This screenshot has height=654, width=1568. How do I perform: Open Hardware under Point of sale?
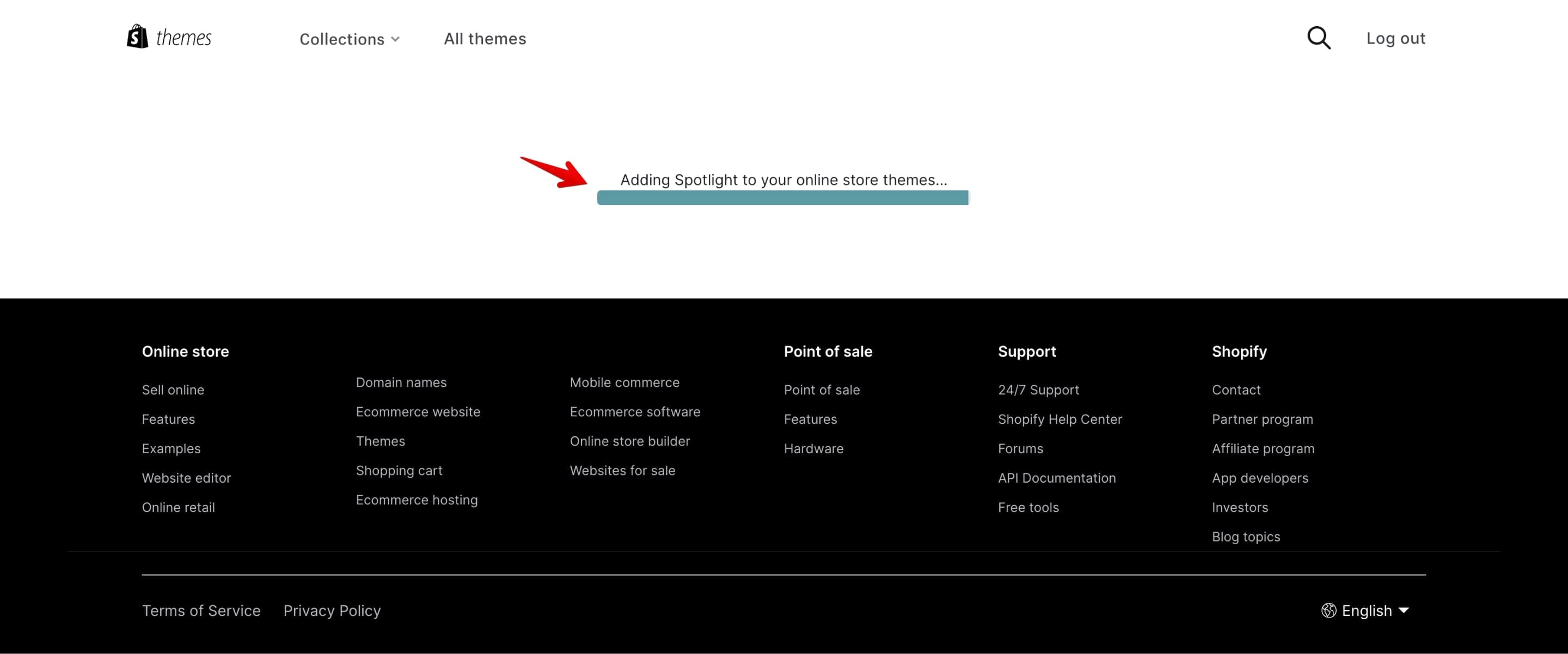pos(813,448)
